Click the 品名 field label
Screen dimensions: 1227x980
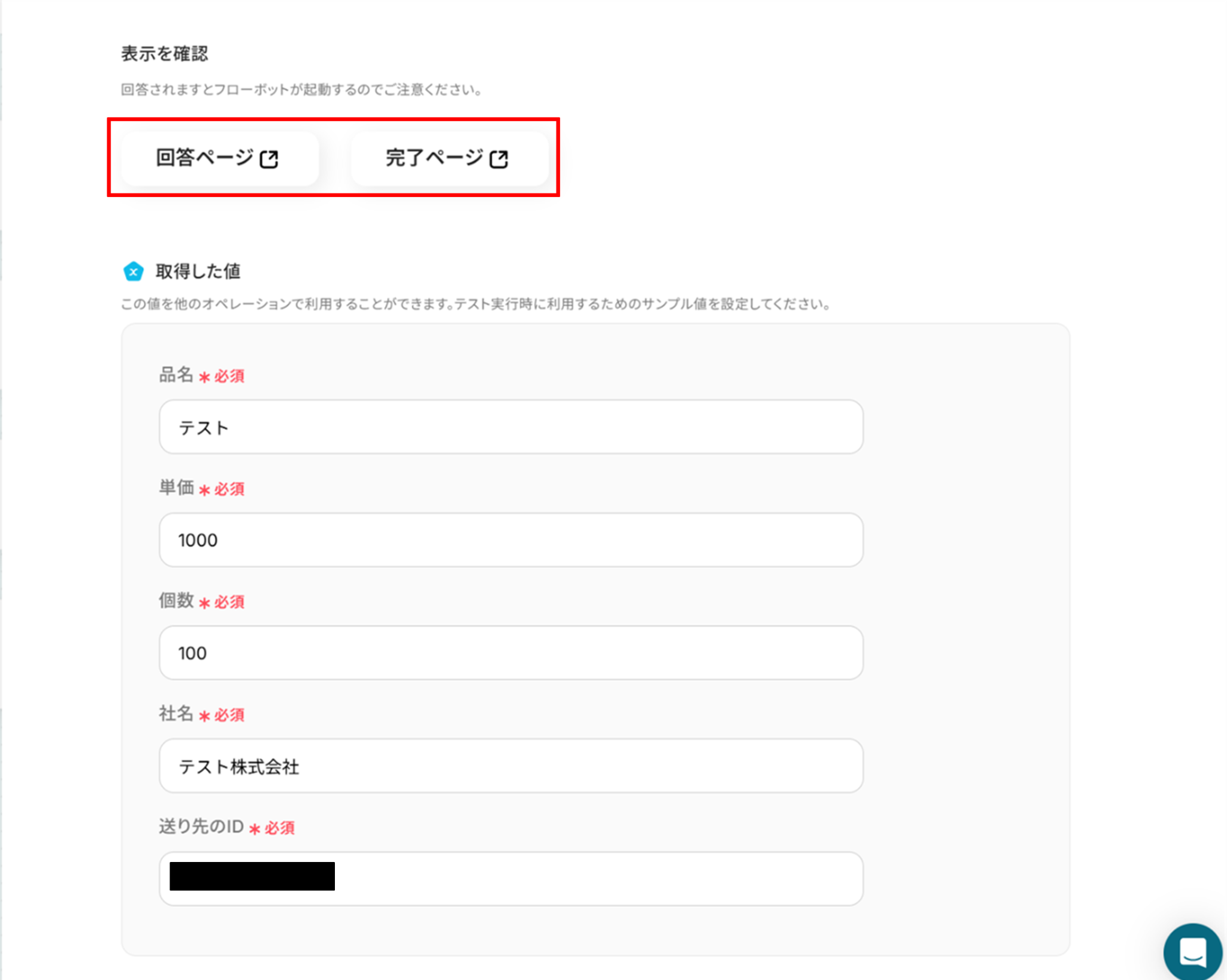[x=176, y=376]
